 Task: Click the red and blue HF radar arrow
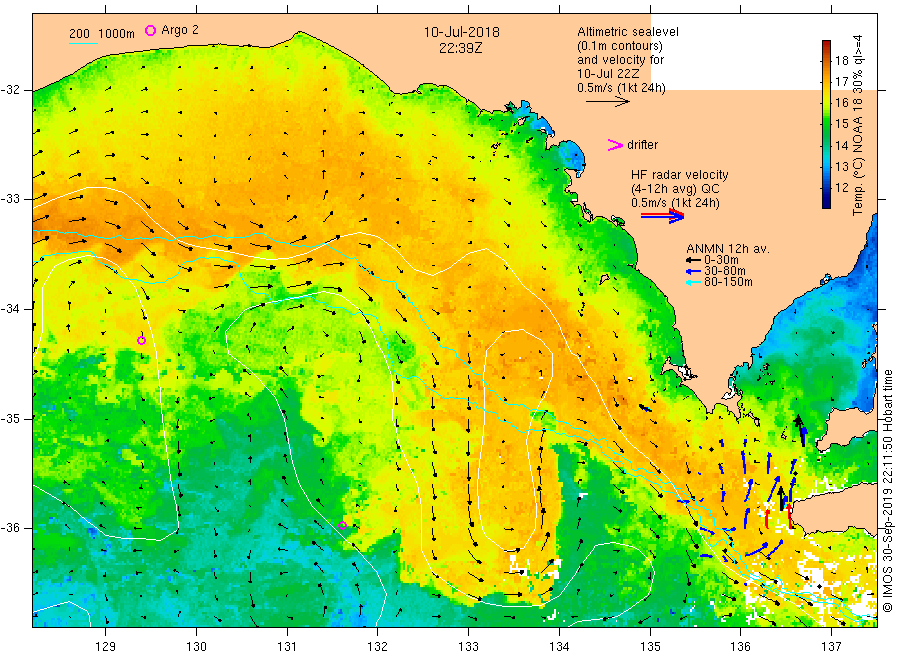(x=662, y=216)
